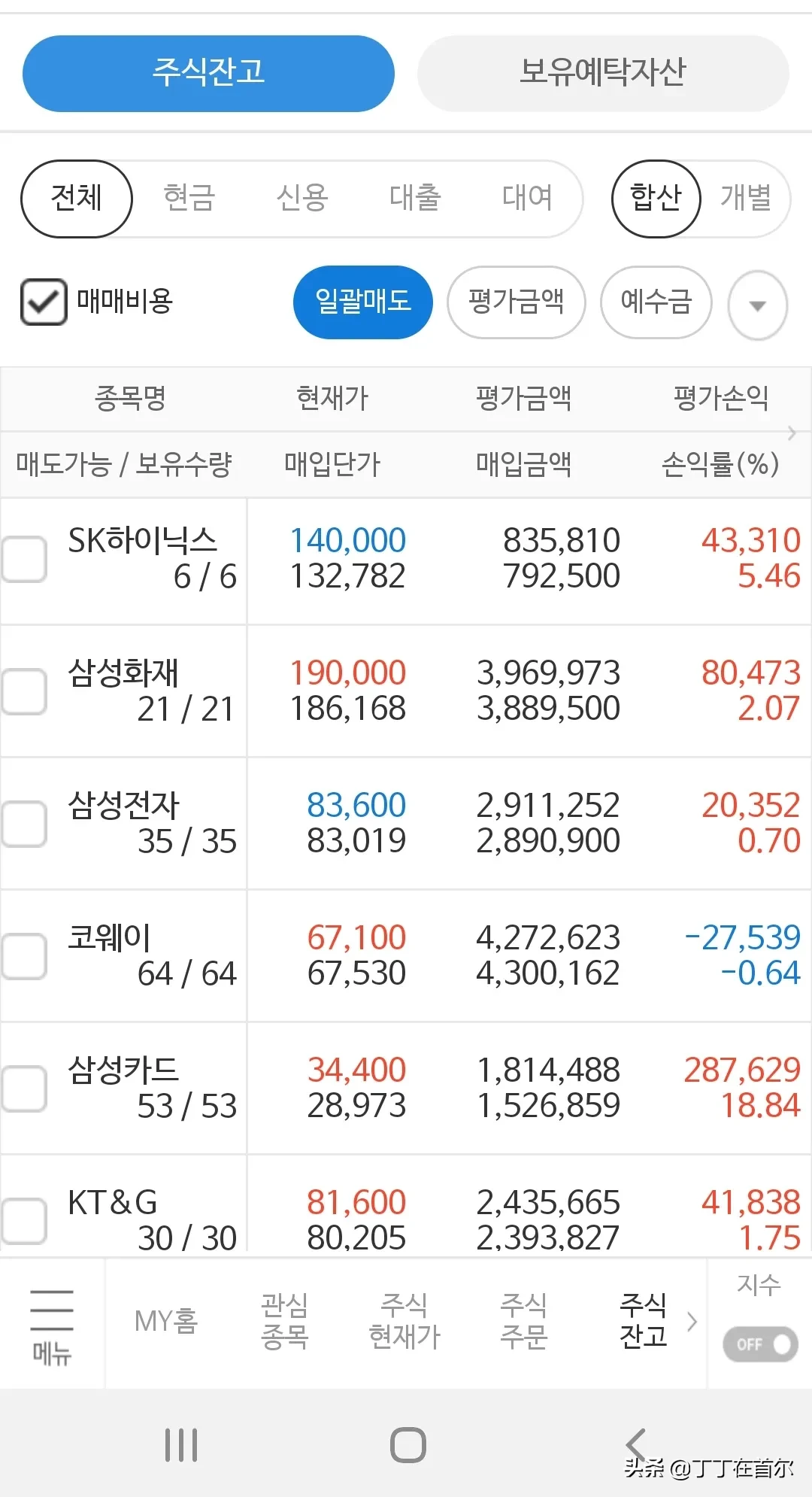Image resolution: width=812 pixels, height=1497 pixels.
Task: Tap the 평가금액 button
Action: [x=516, y=302]
